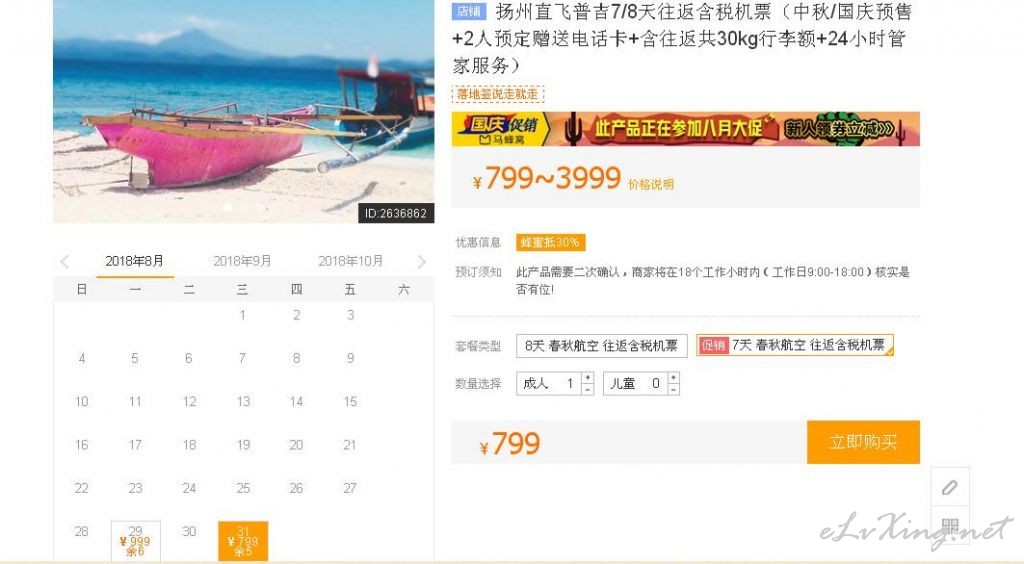Image resolution: width=1024 pixels, height=564 pixels.
Task: Switch to 2018年10月 calendar tab
Action: click(x=351, y=261)
